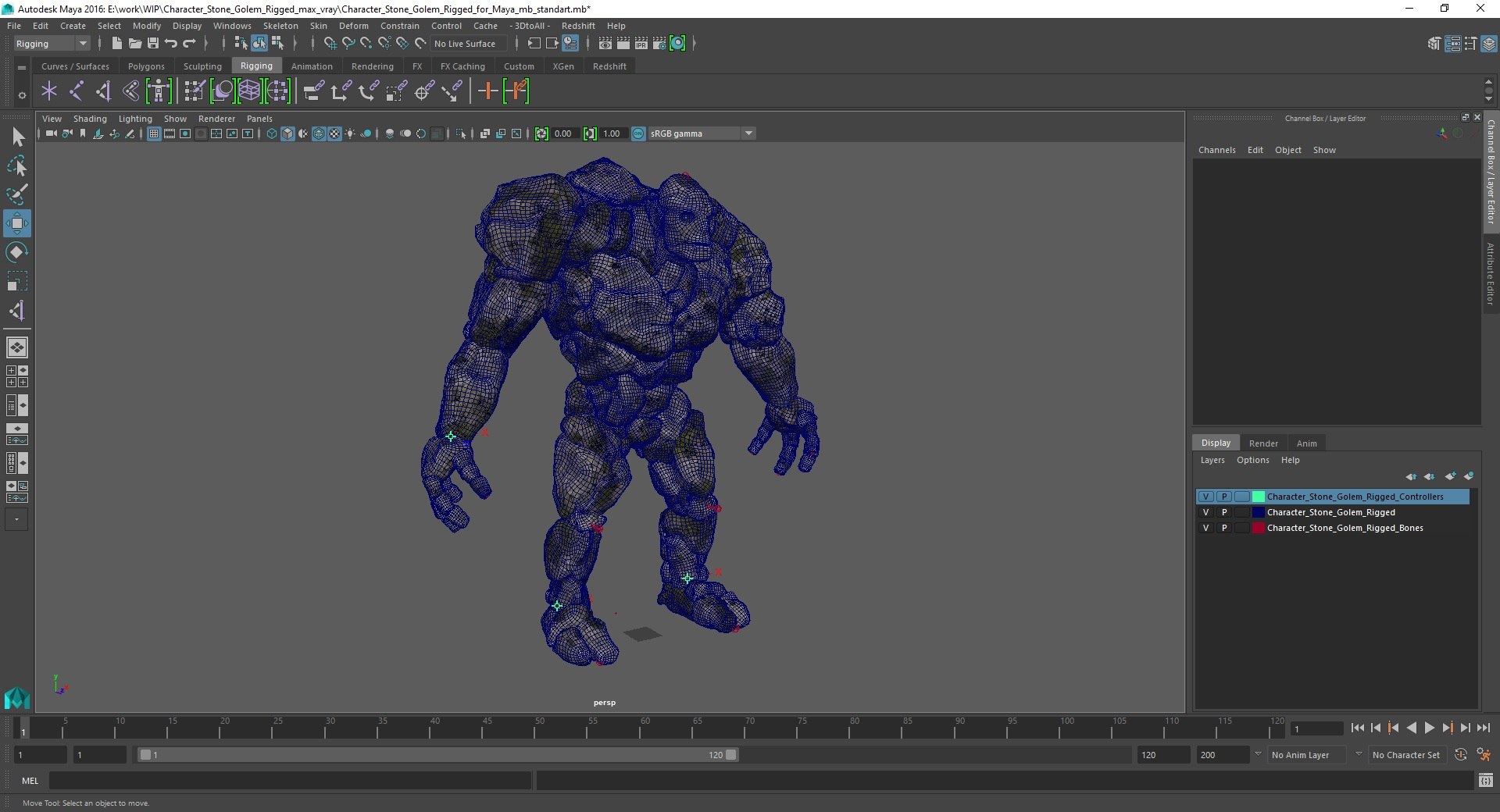The image size is (1500, 812).
Task: Open the No Anim Layer dropdown
Action: point(1307,755)
